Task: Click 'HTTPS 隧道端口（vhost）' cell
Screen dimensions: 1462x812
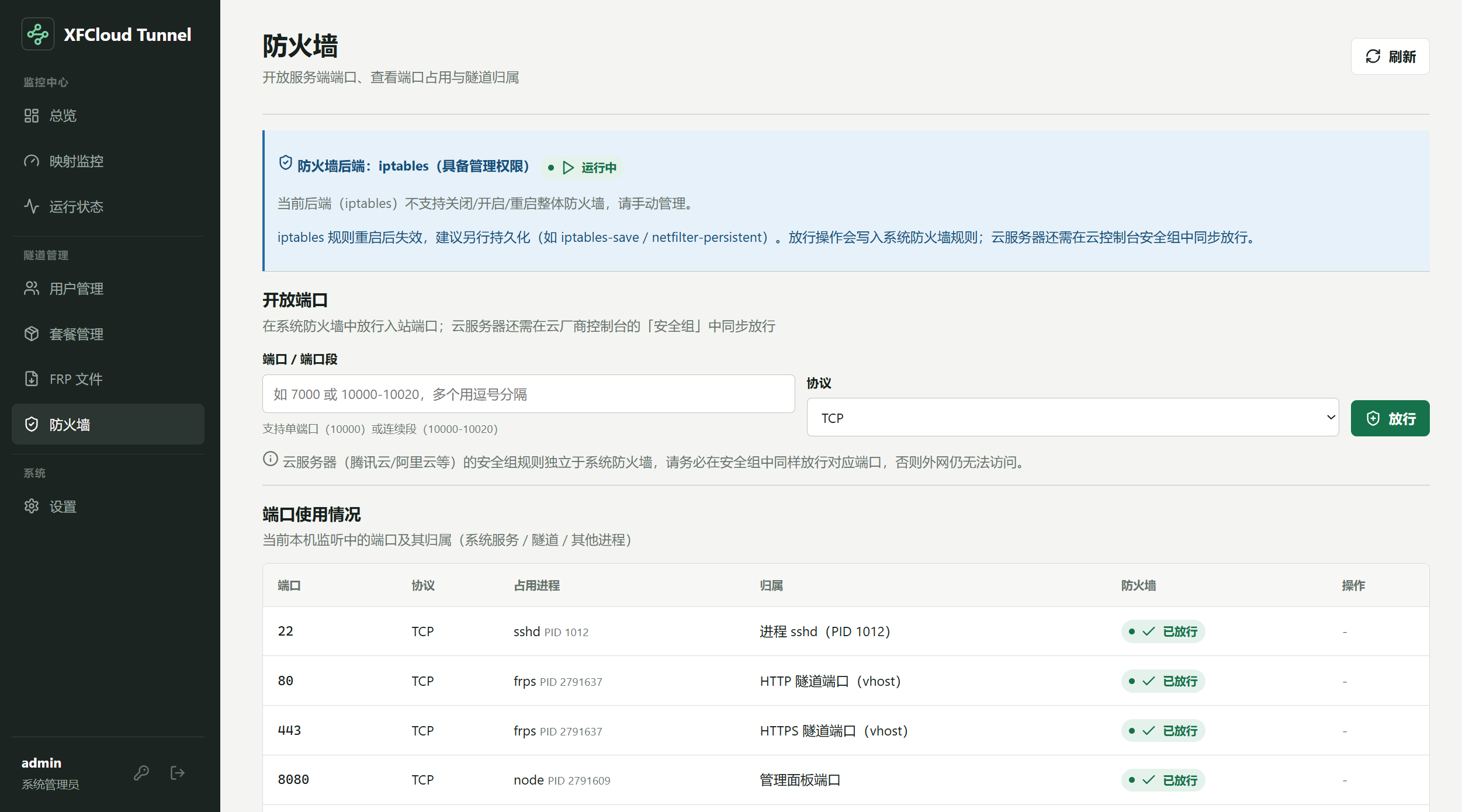Action: click(834, 731)
